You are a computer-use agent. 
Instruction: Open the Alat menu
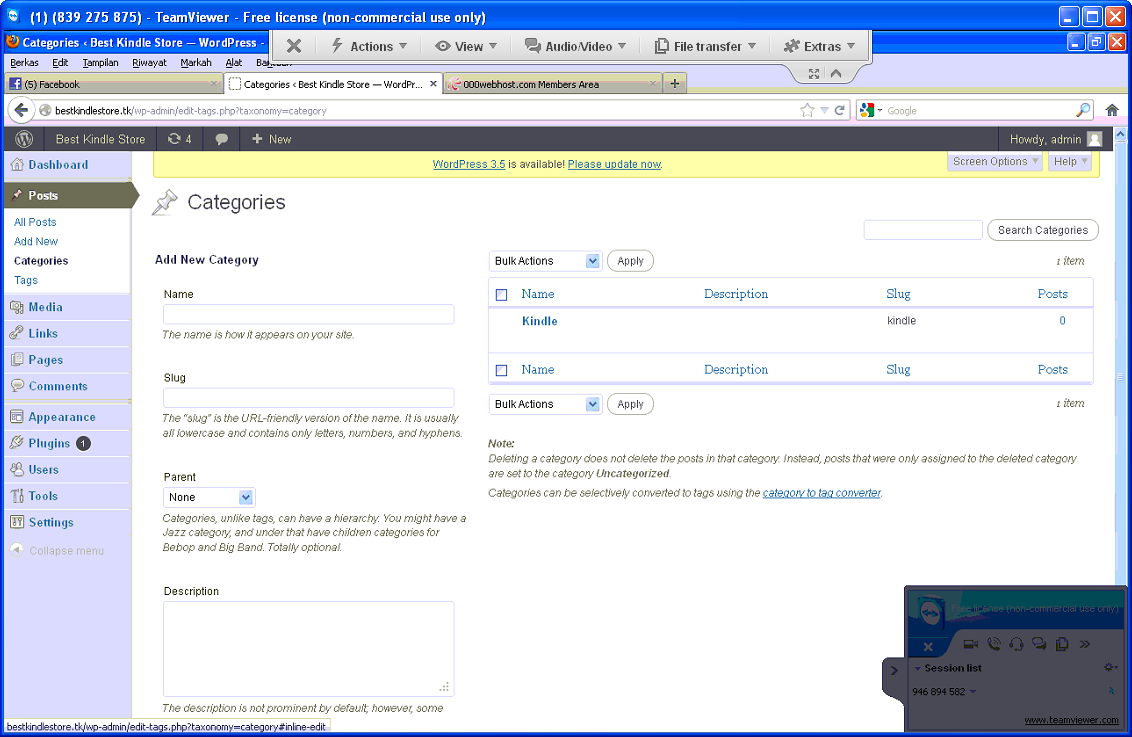(x=234, y=63)
